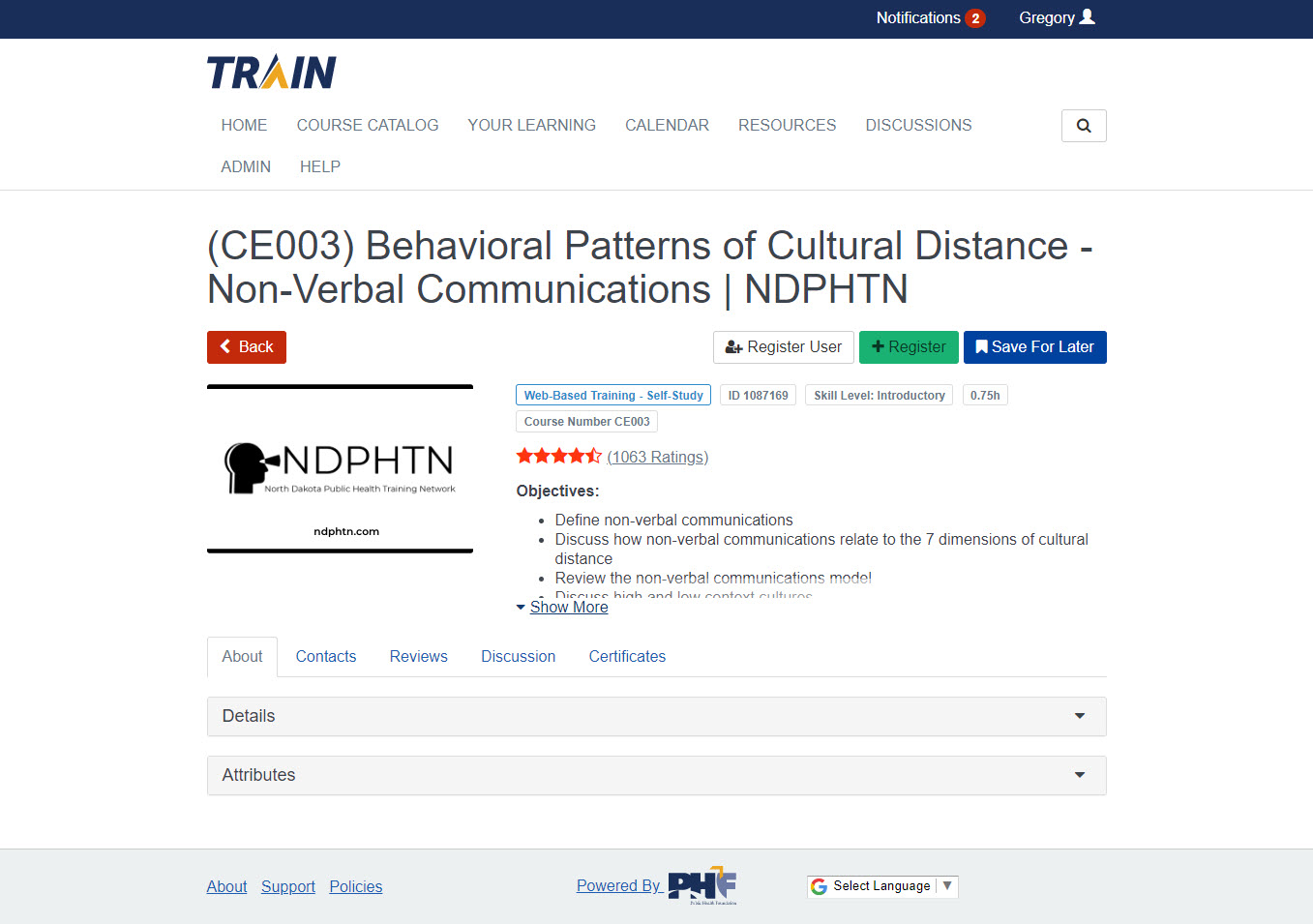Click the Register User button

tap(784, 347)
